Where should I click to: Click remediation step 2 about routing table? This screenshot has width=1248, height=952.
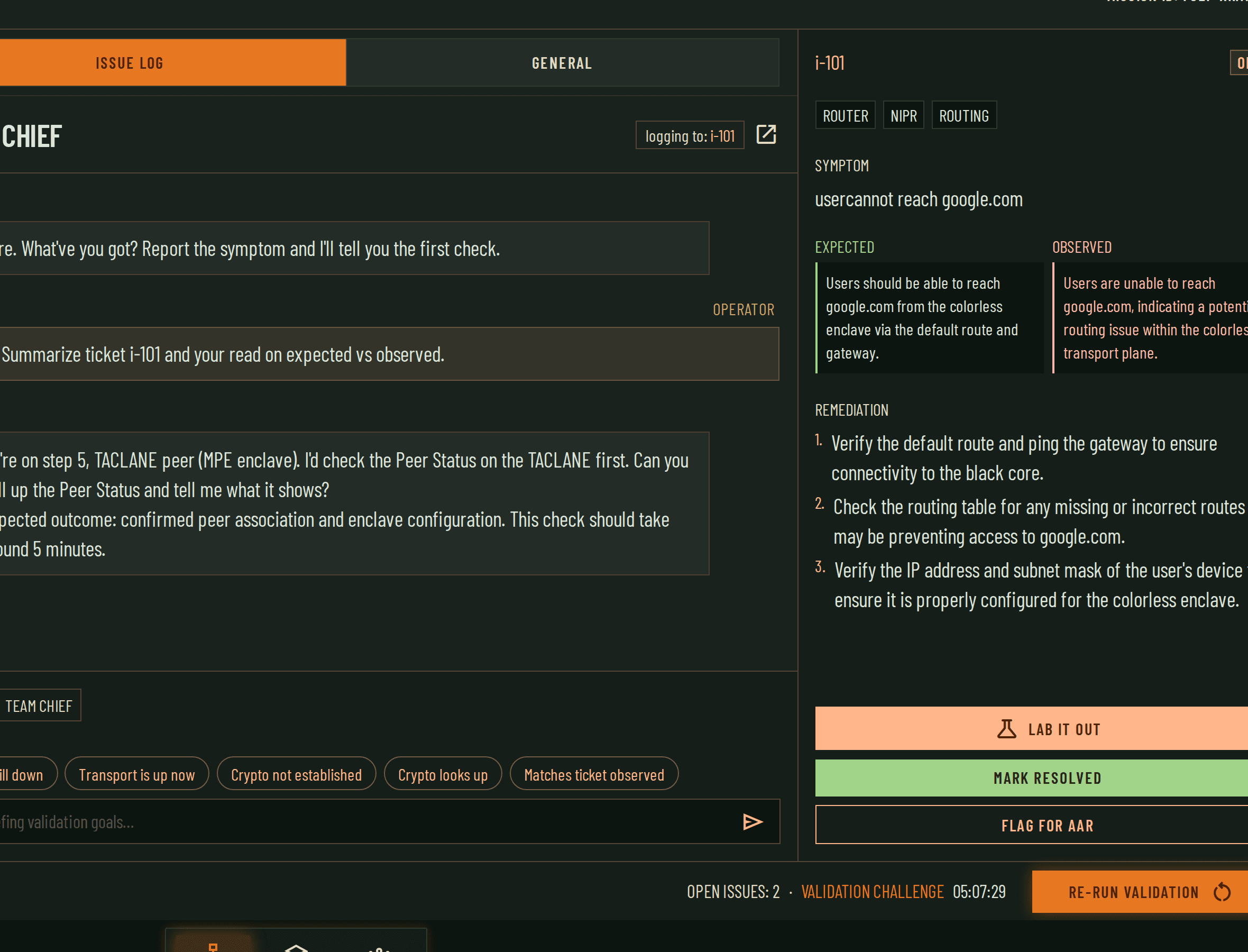click(1031, 522)
